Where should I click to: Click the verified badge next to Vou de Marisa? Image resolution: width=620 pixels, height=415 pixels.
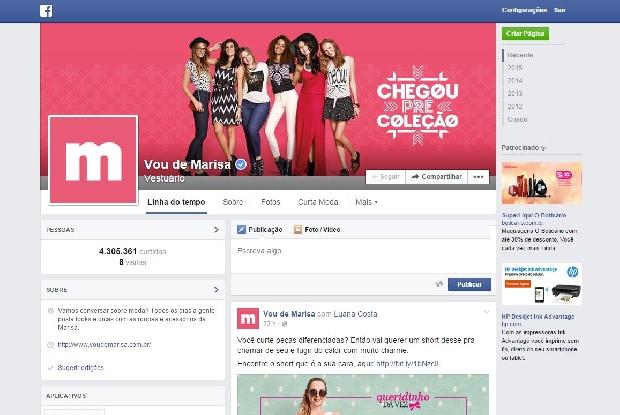241,164
